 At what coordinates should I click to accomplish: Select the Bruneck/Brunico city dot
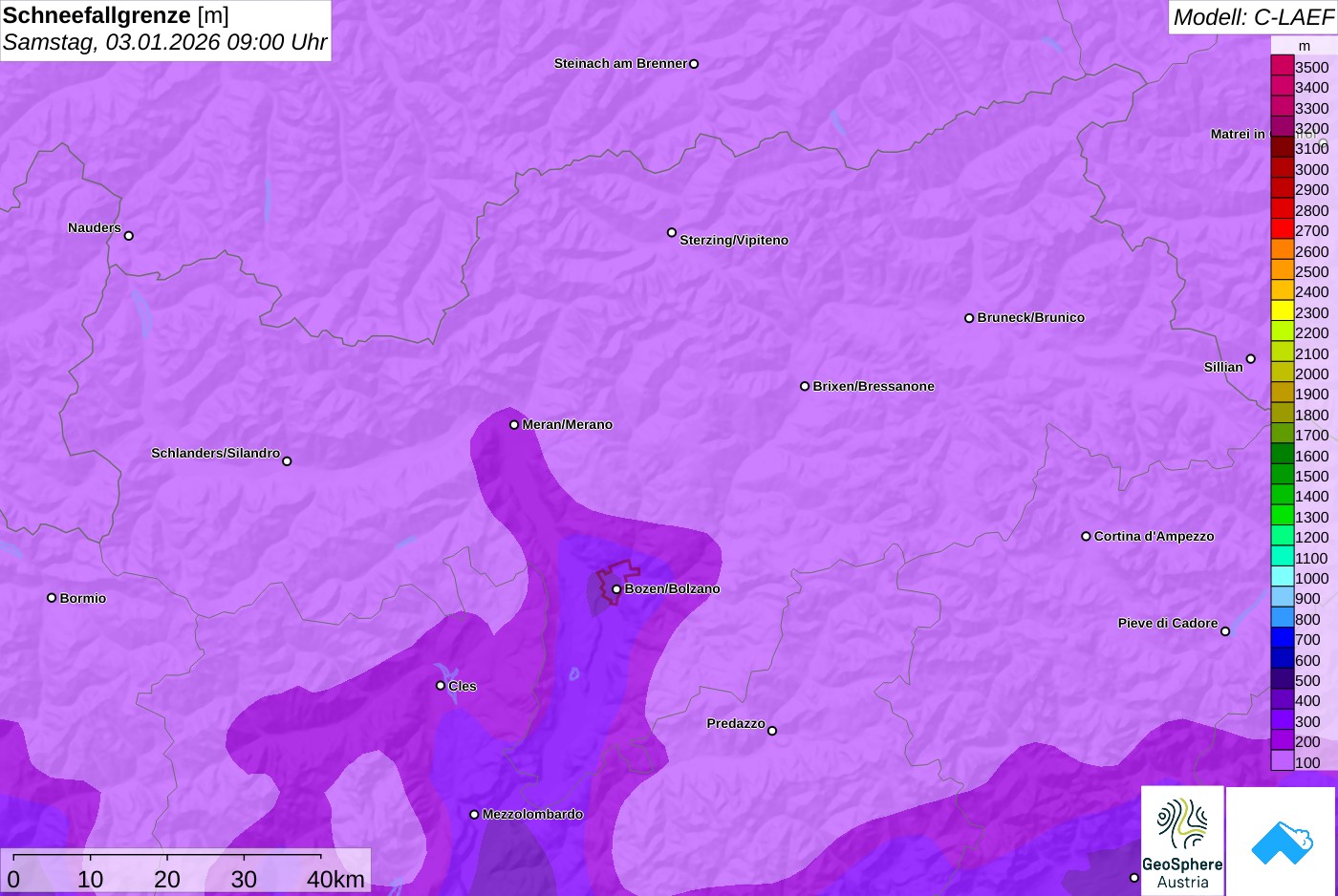[969, 318]
